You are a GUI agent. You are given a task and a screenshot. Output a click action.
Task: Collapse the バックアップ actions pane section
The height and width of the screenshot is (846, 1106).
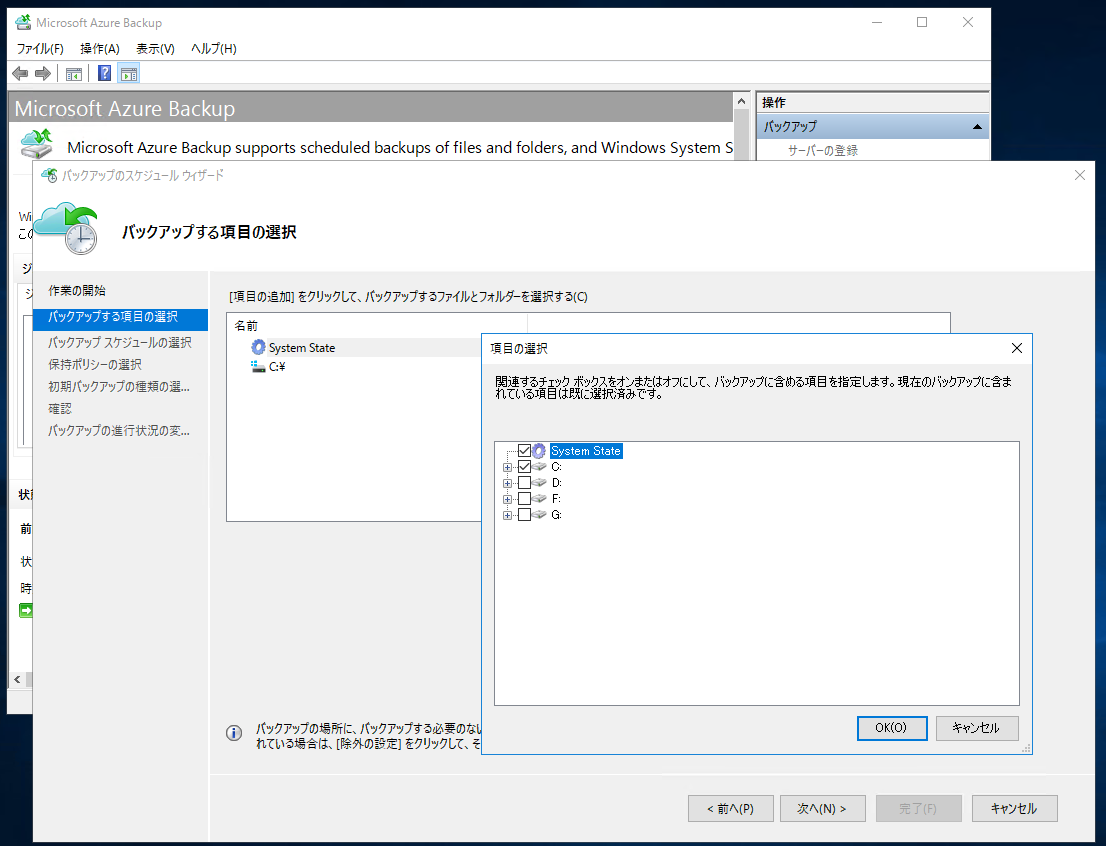pos(976,126)
